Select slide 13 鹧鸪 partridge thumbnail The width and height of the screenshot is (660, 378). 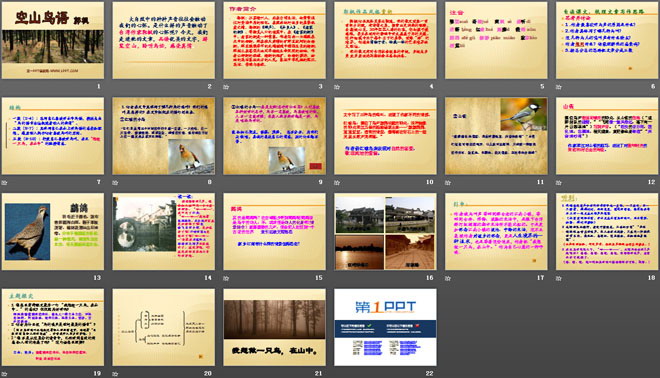tap(53, 232)
